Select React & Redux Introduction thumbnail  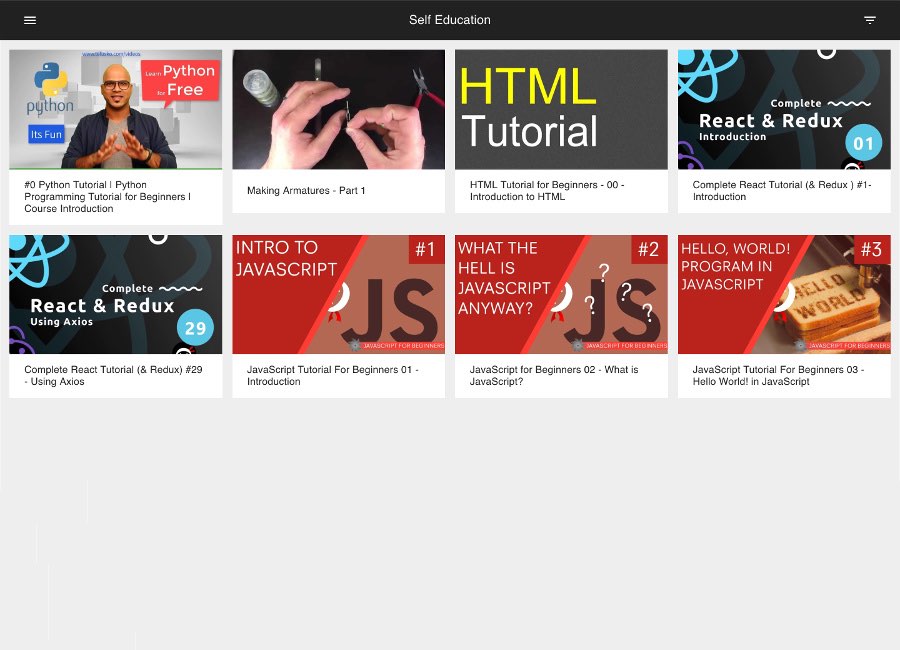784,109
